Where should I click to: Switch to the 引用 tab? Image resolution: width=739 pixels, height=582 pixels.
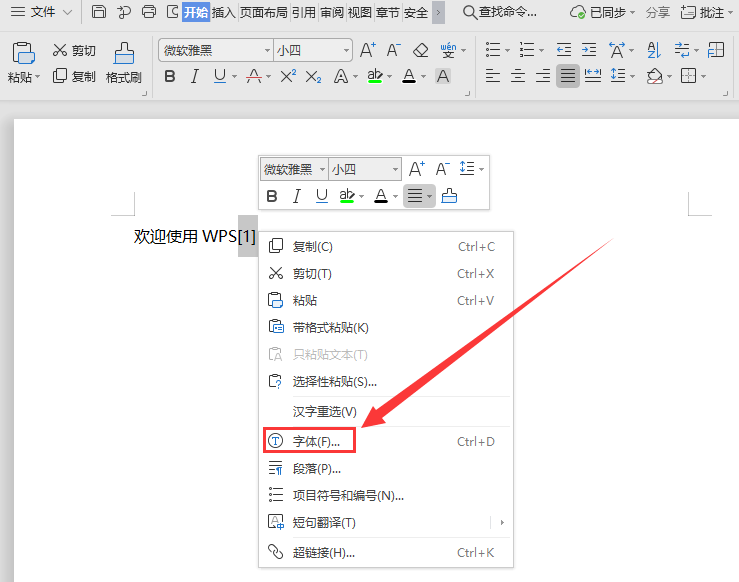304,12
